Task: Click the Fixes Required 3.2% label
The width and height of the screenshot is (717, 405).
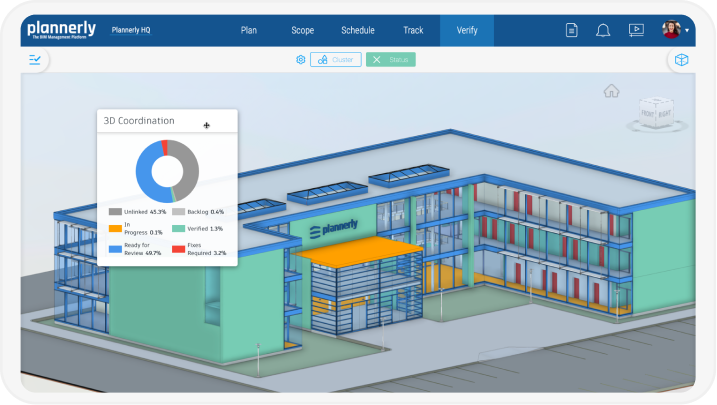Action: coord(207,249)
